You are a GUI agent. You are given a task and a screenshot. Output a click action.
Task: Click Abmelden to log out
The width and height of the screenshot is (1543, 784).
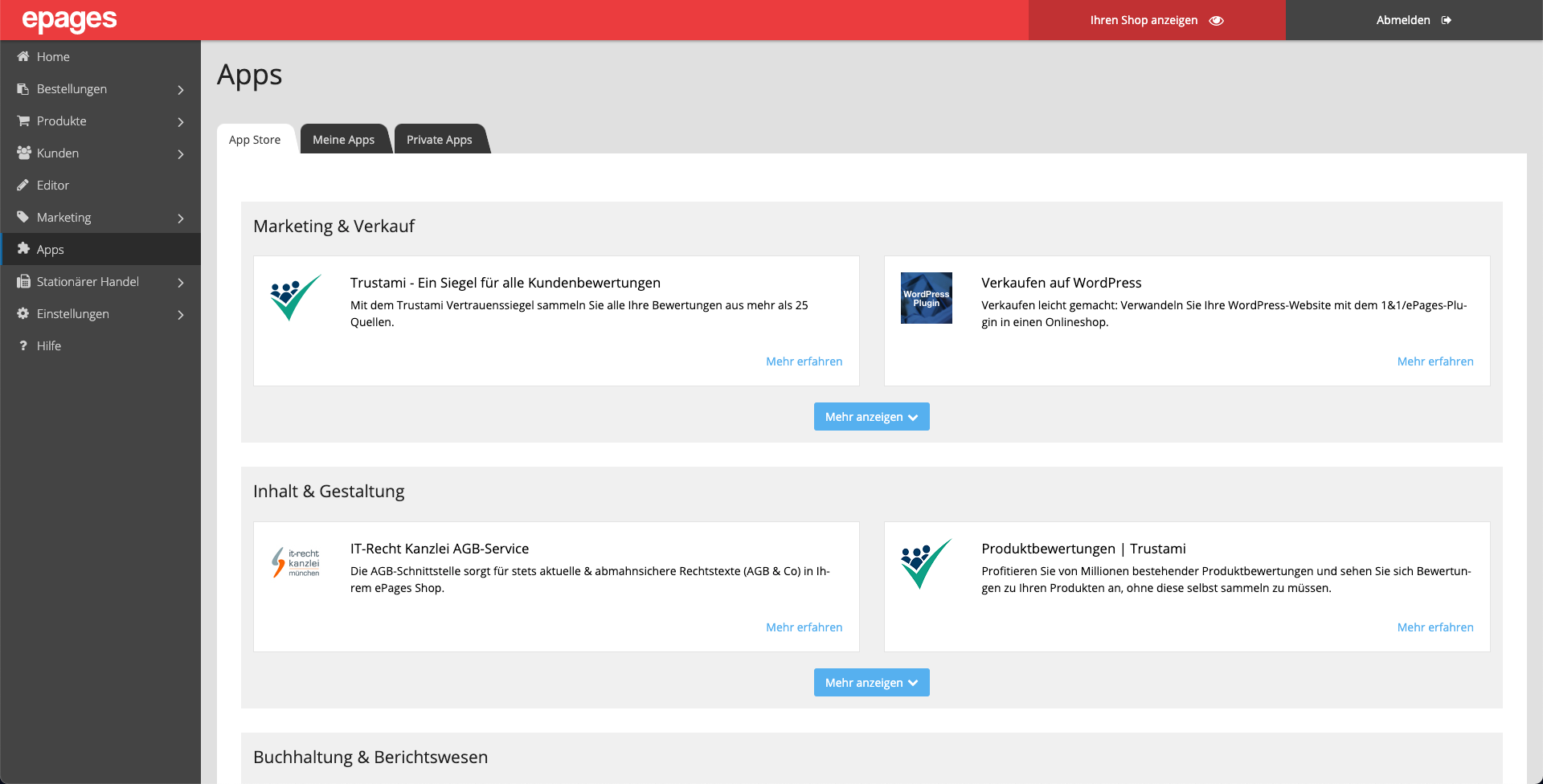pos(1413,20)
